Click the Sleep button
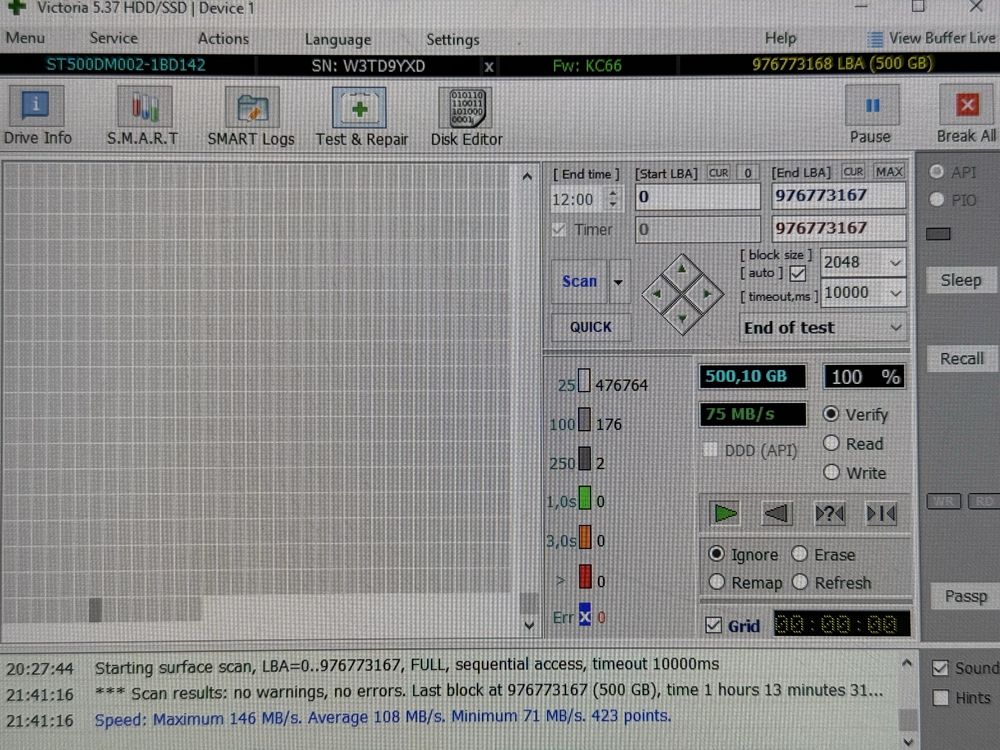This screenshot has height=750, width=1000. [960, 280]
